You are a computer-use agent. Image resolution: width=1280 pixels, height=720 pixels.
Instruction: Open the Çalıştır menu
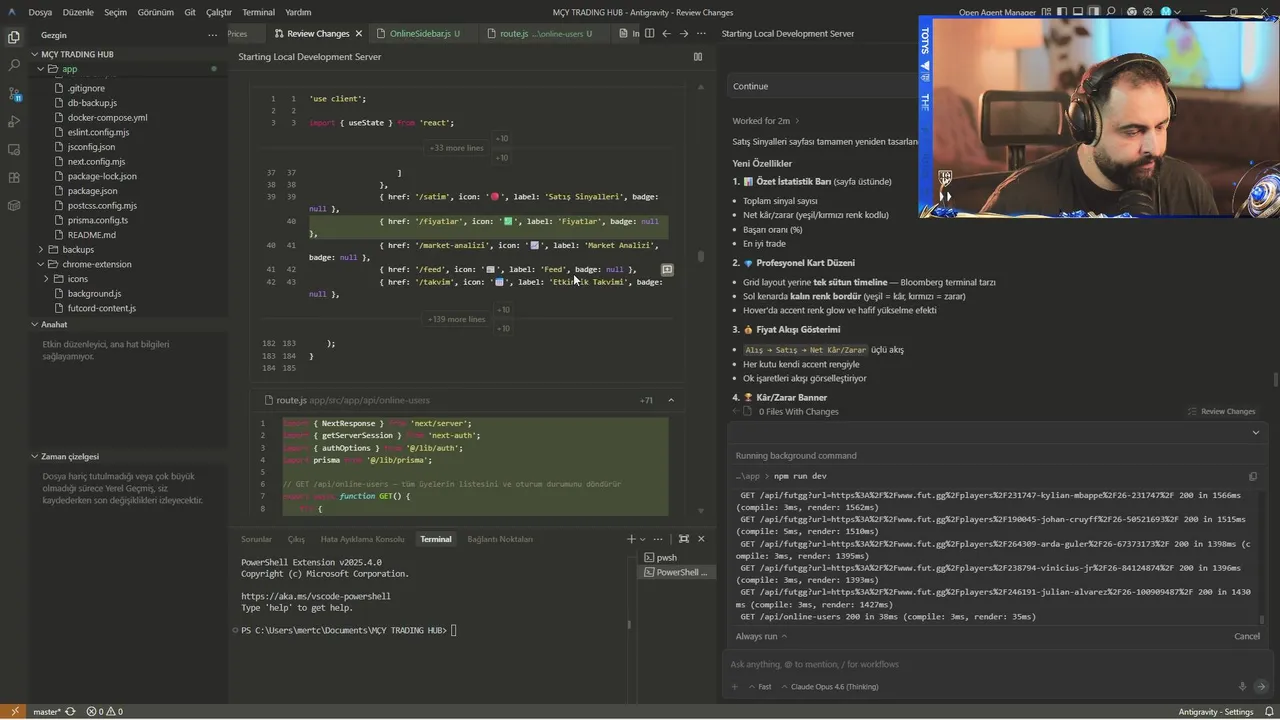[219, 12]
